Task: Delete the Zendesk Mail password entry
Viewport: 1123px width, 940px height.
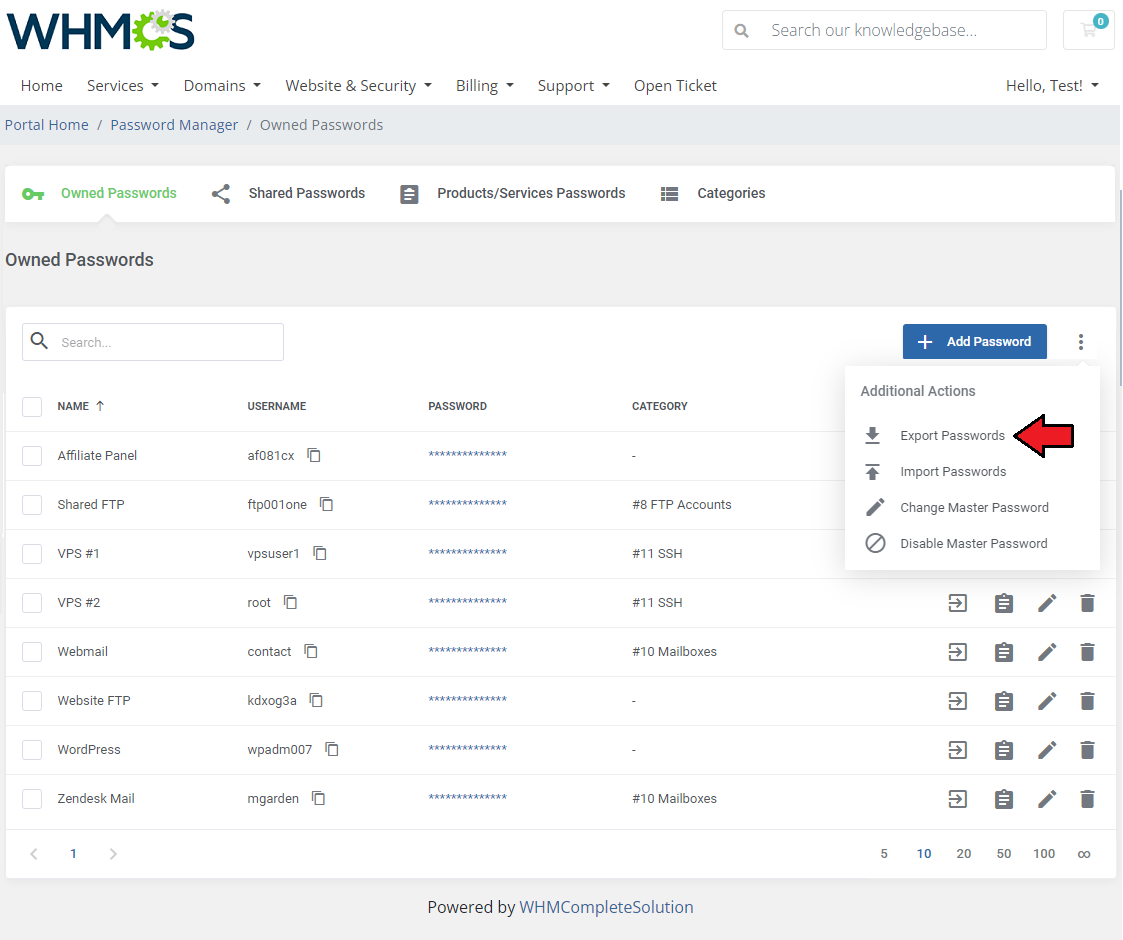Action: pos(1087,799)
